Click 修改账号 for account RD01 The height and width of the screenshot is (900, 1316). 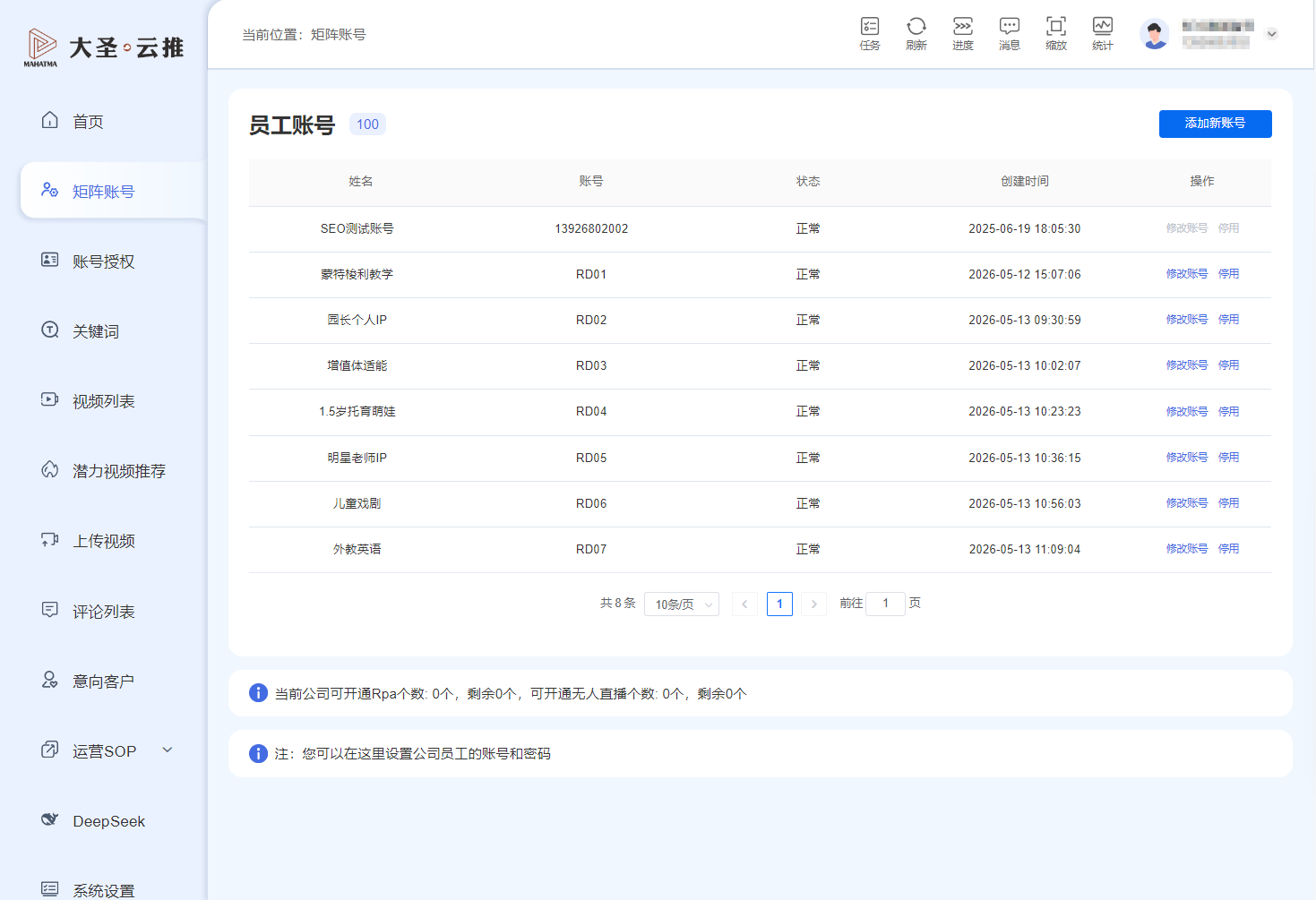tap(1187, 274)
